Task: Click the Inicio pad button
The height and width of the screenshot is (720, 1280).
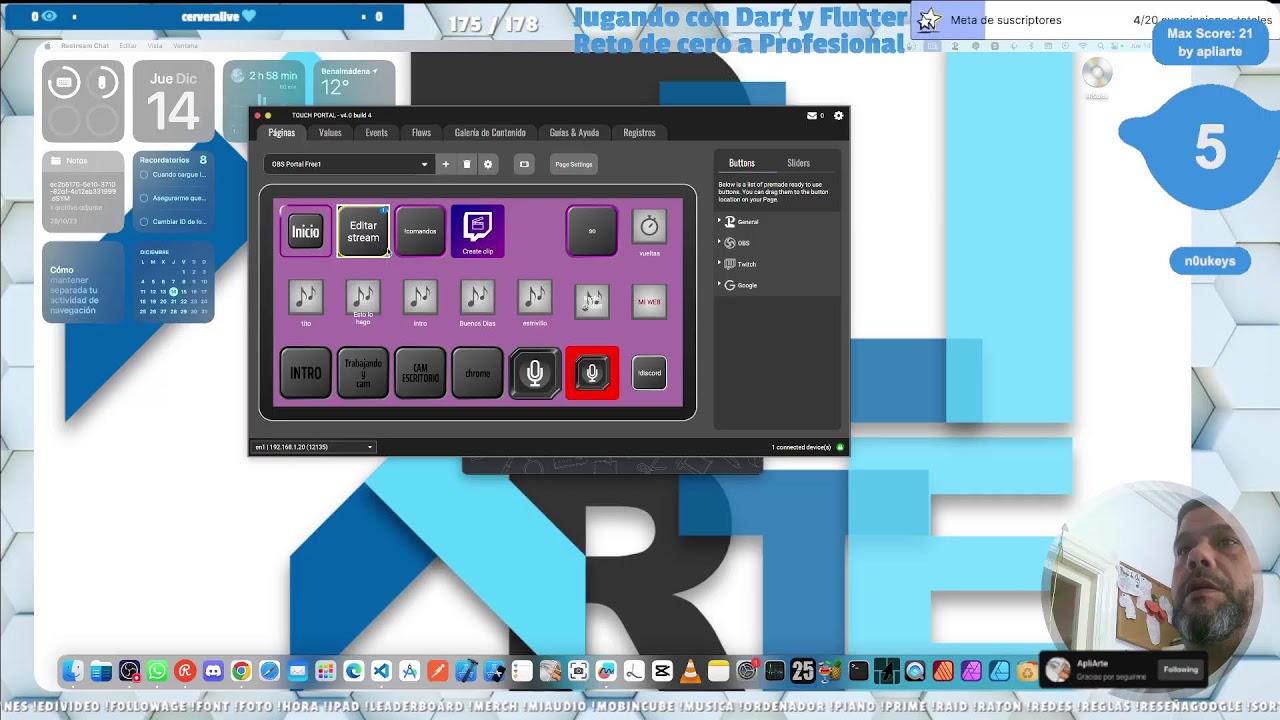Action: 305,231
